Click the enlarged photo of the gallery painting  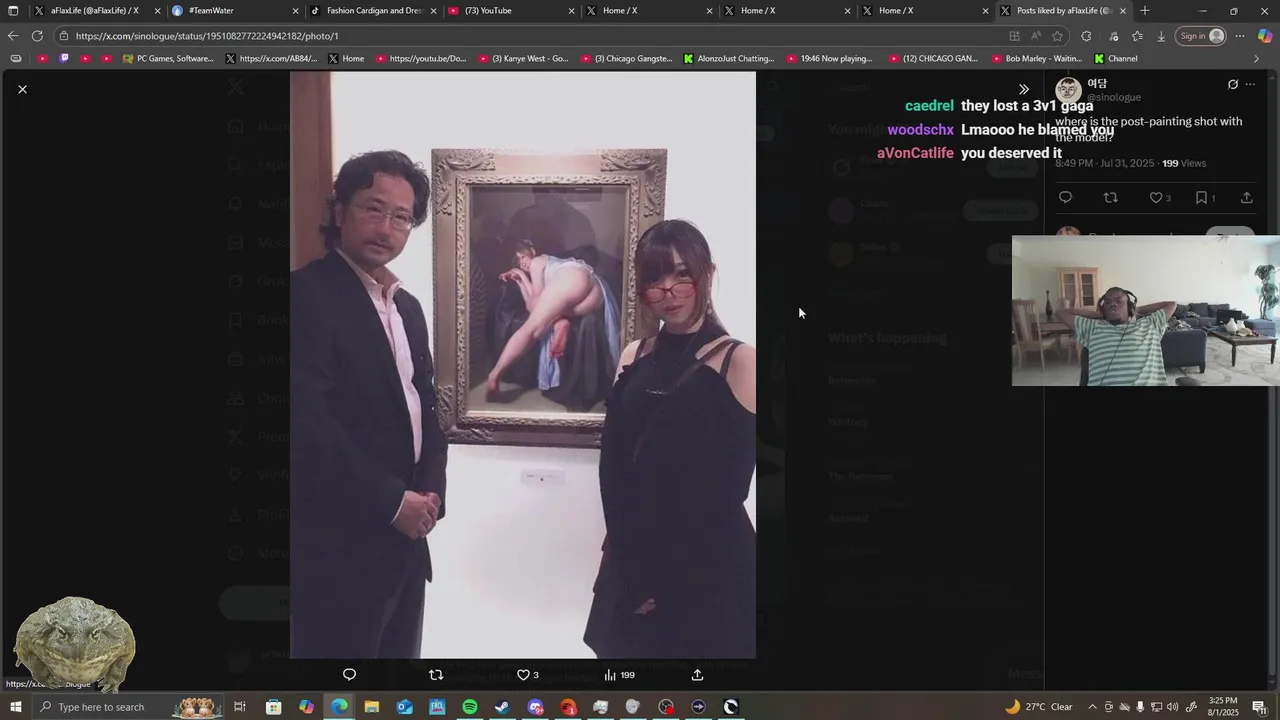click(x=523, y=365)
